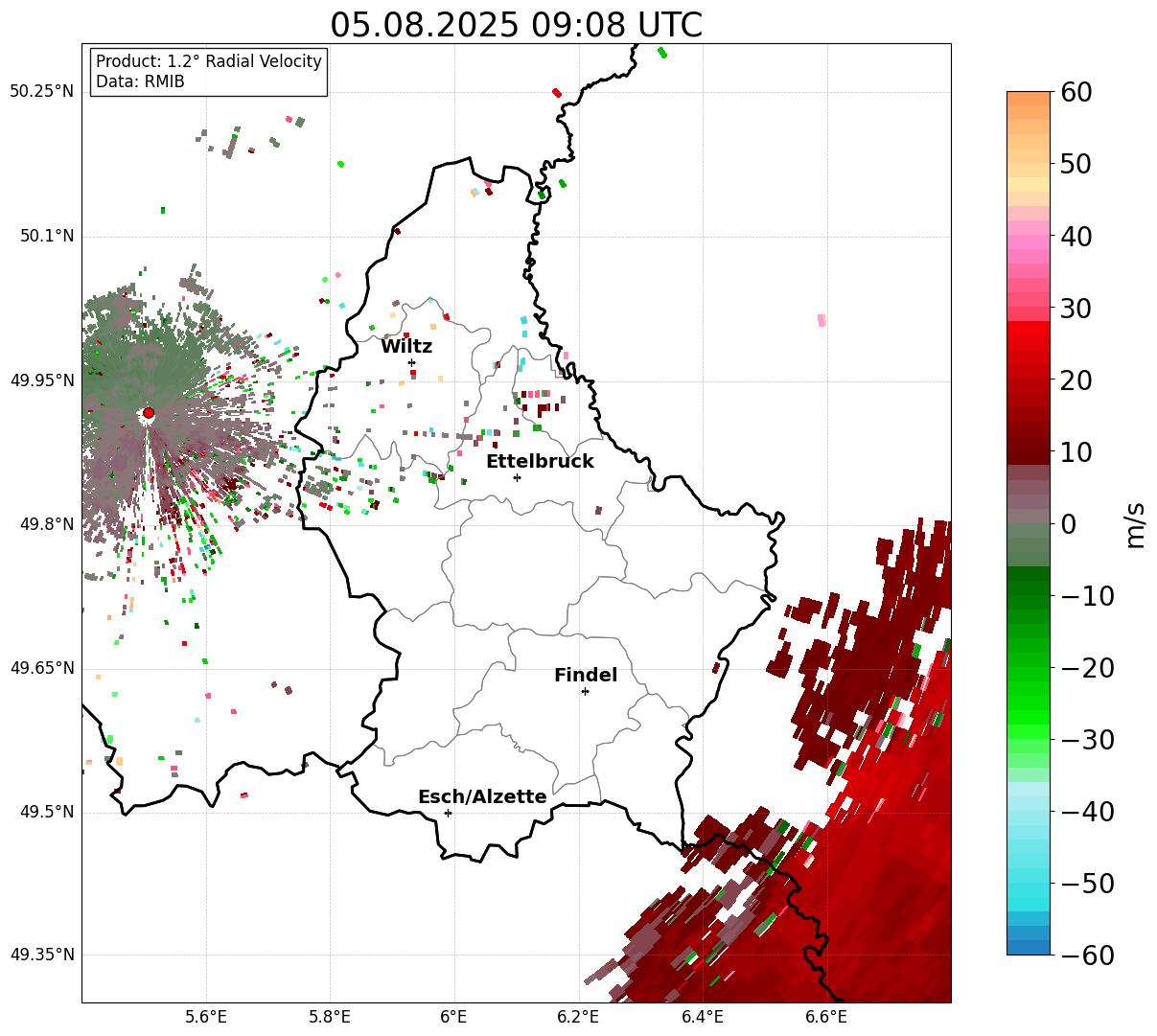Click the Findel station cross marker

point(585,691)
